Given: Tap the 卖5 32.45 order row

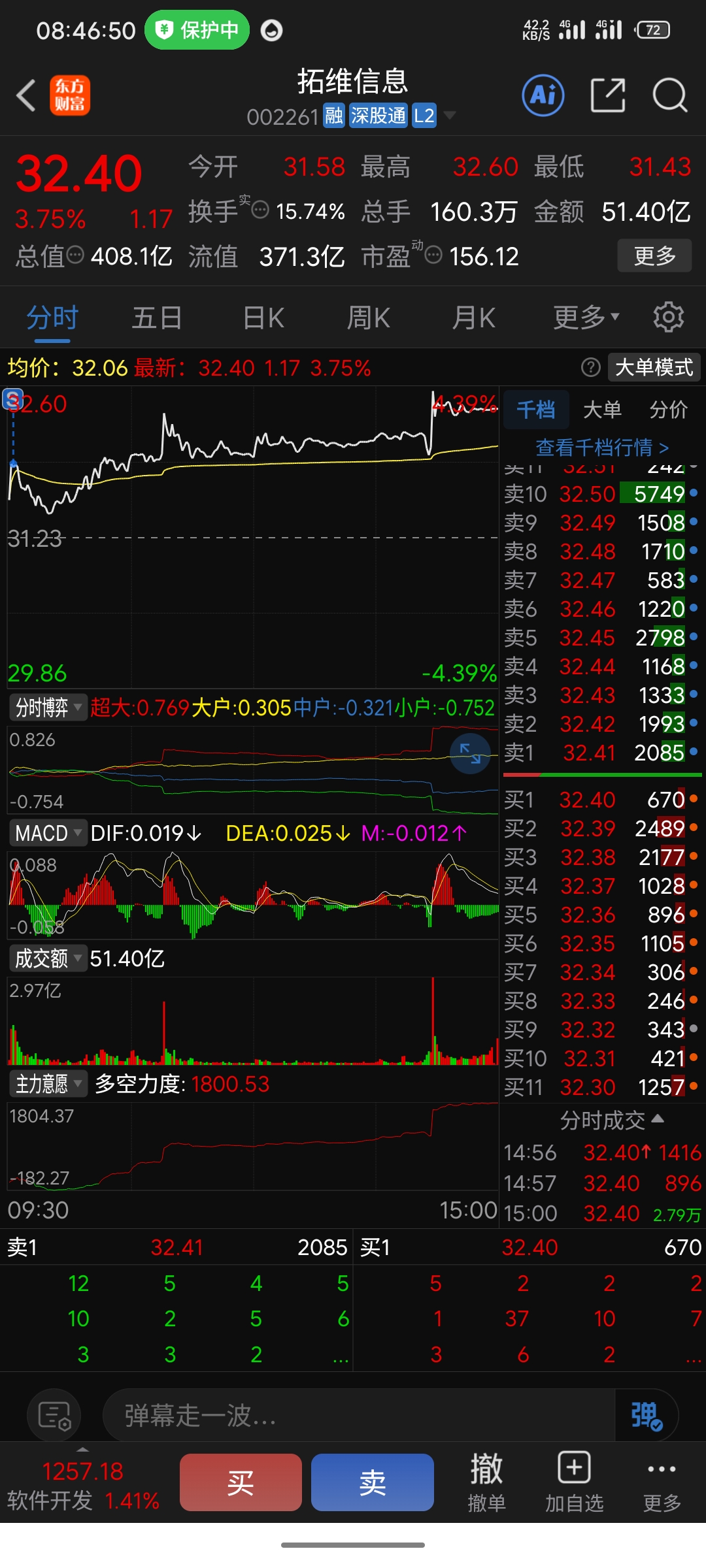Looking at the screenshot, I should tap(601, 638).
